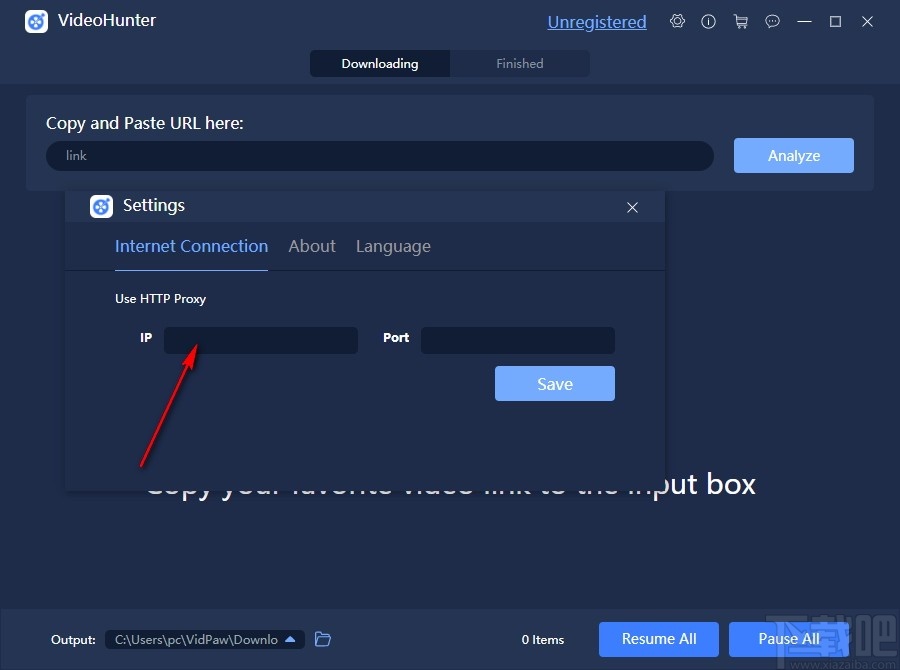Switch to the Finished tab
This screenshot has width=900, height=670.
pos(519,64)
